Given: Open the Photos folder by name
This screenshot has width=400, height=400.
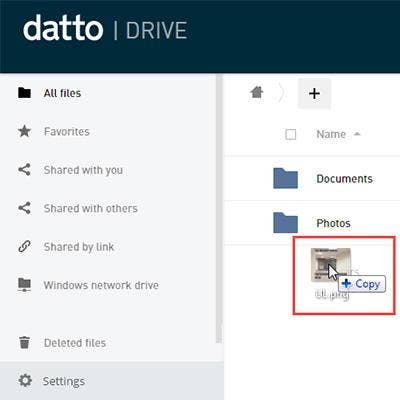Looking at the screenshot, I should 333,223.
